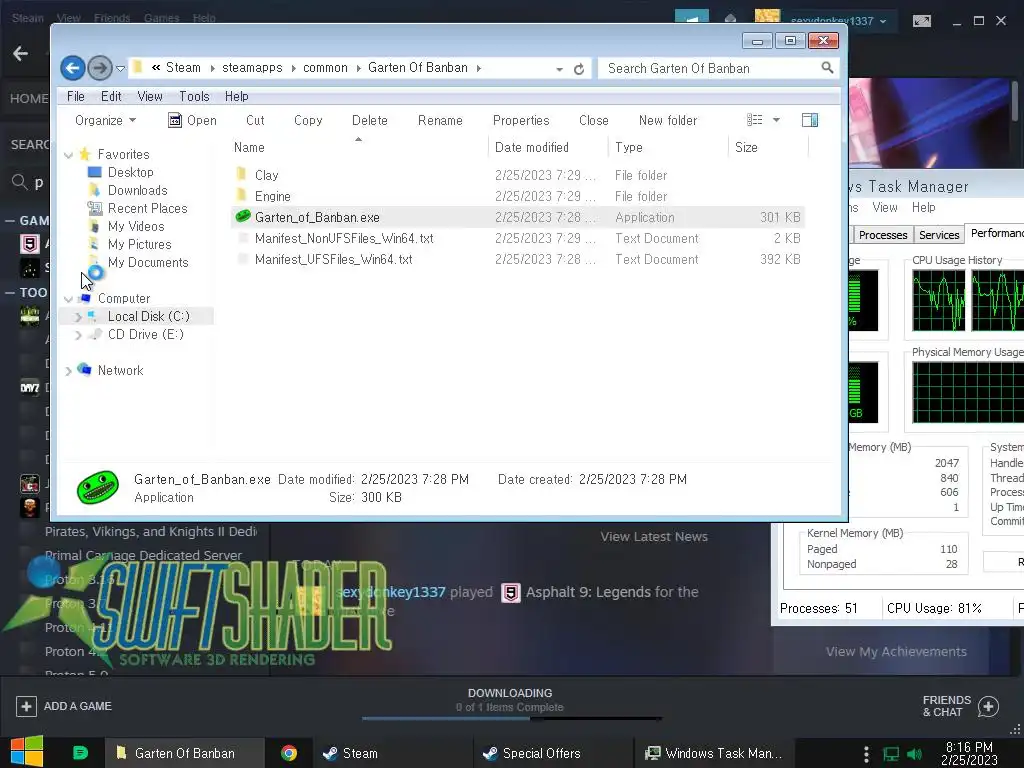Click Copy in the toolbar
Screen dimensions: 1024x768
tap(308, 120)
